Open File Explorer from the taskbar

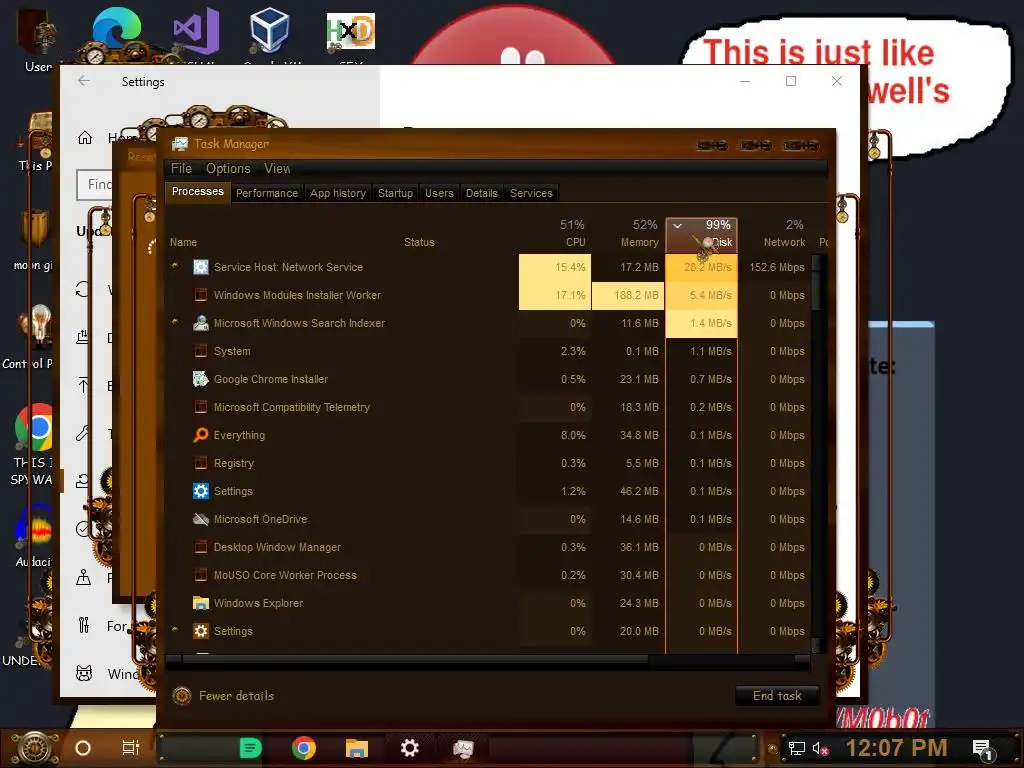(357, 748)
